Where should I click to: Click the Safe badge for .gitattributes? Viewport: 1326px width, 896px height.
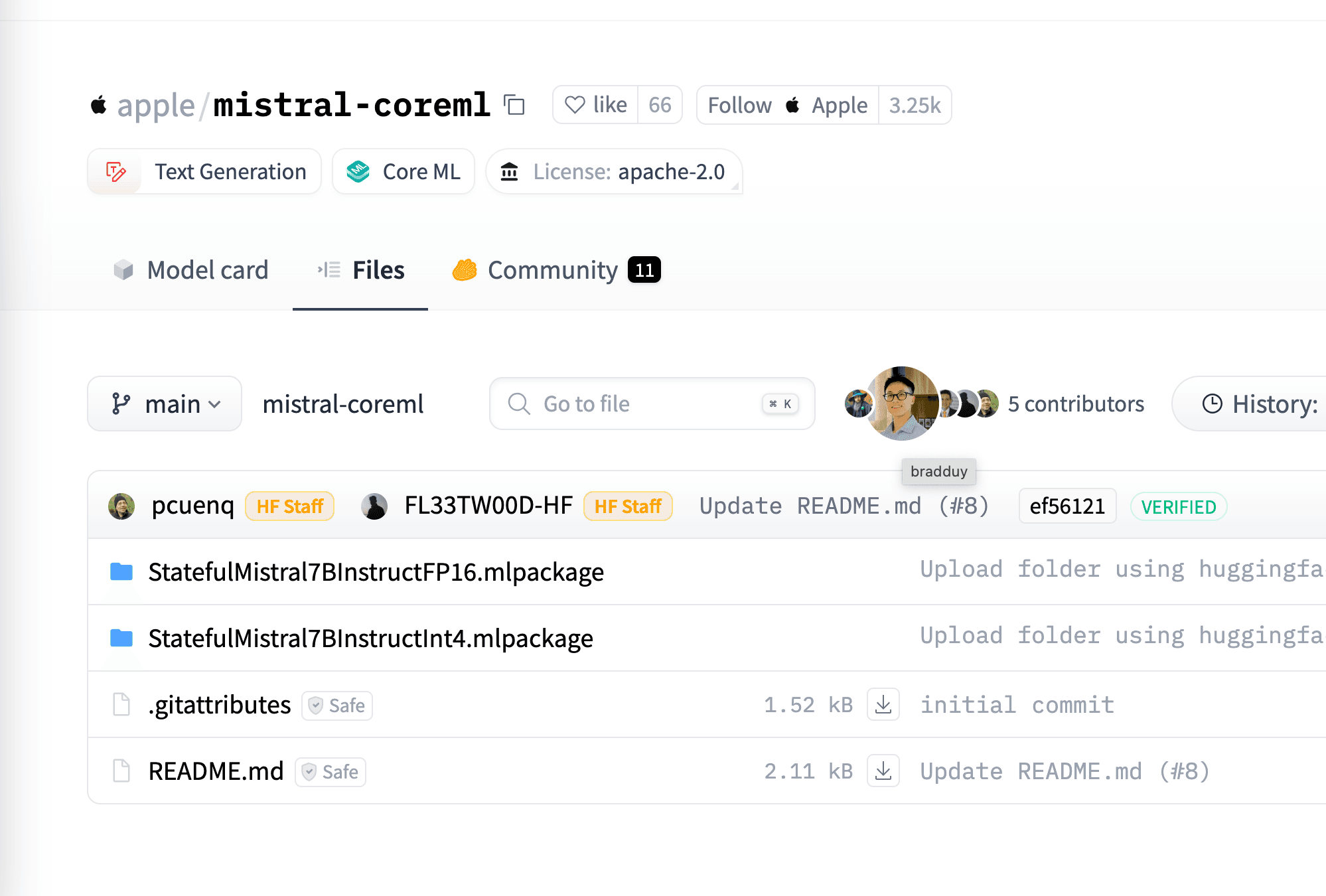coord(337,706)
